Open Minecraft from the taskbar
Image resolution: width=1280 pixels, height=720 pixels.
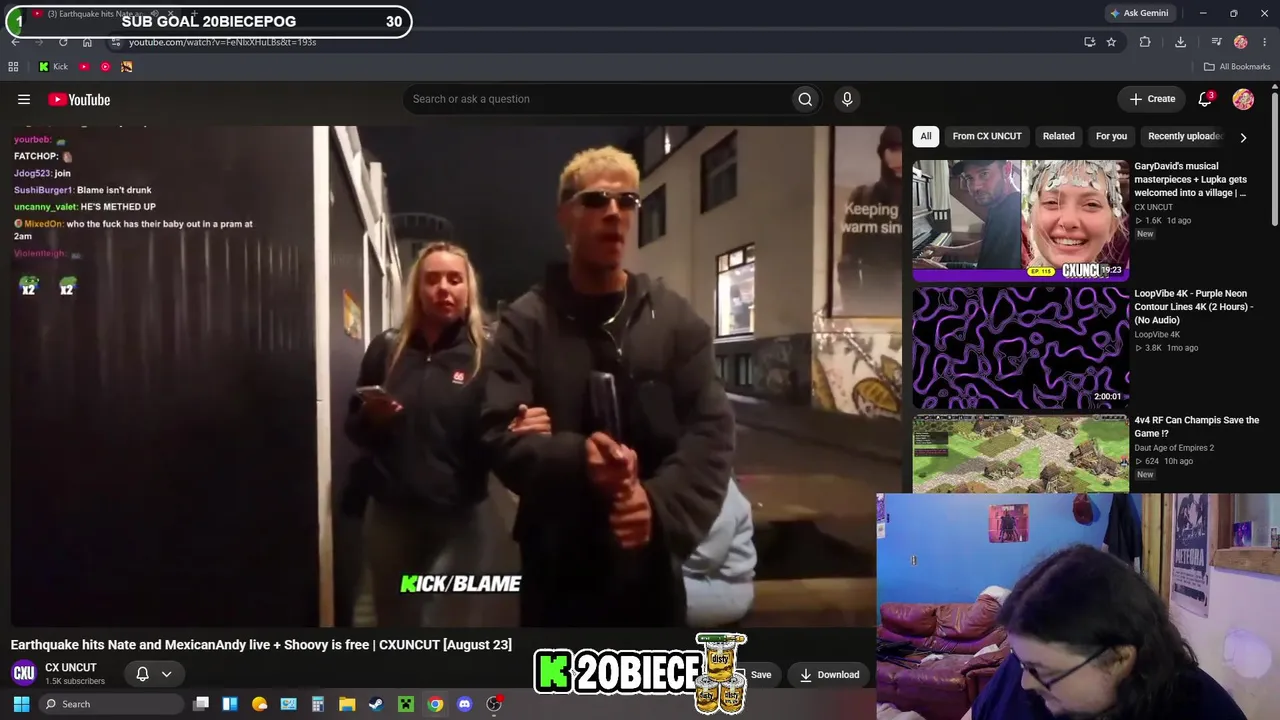406,704
